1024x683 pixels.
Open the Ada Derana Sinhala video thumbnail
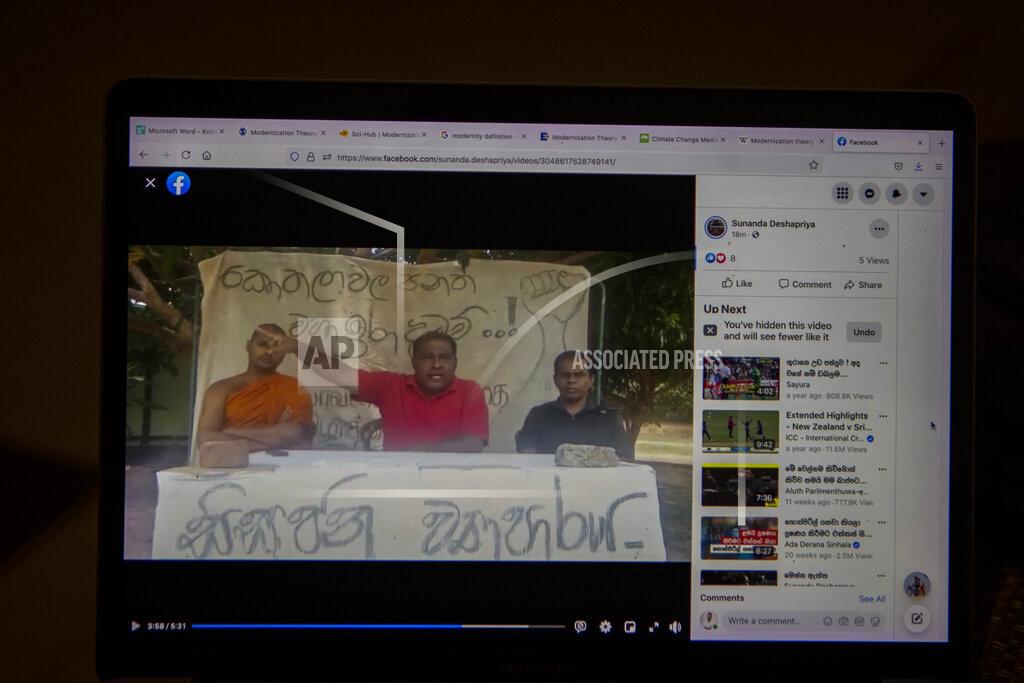(739, 538)
